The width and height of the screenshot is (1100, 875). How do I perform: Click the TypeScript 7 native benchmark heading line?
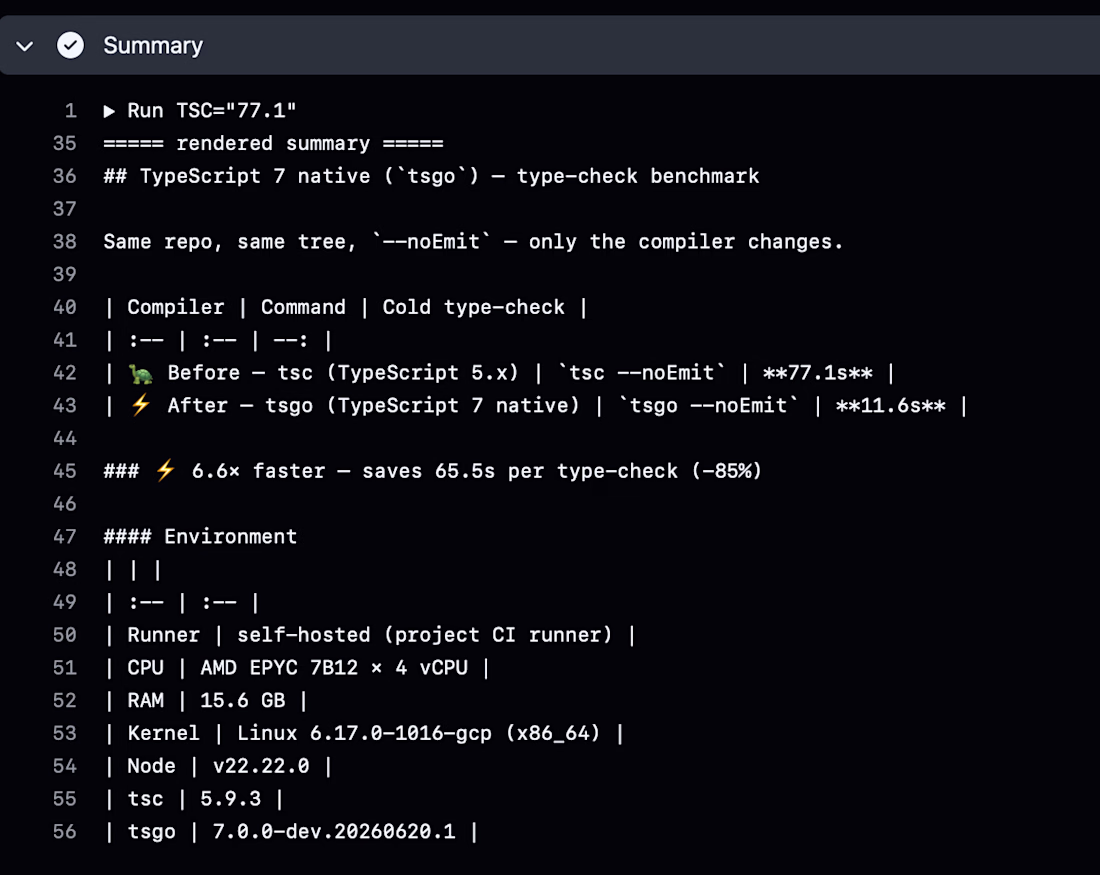pyautogui.click(x=431, y=176)
